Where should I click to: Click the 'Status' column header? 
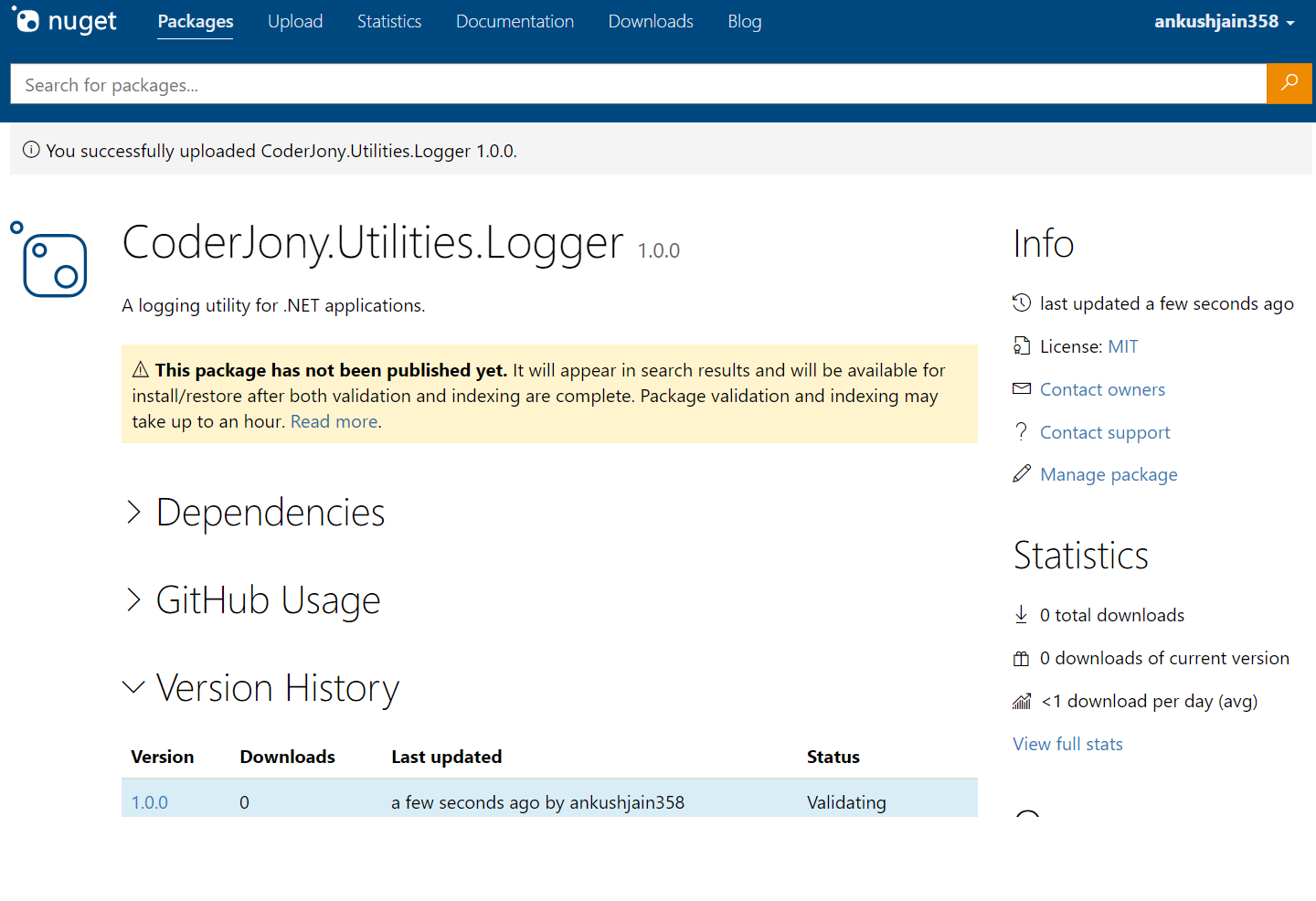pyautogui.click(x=833, y=757)
